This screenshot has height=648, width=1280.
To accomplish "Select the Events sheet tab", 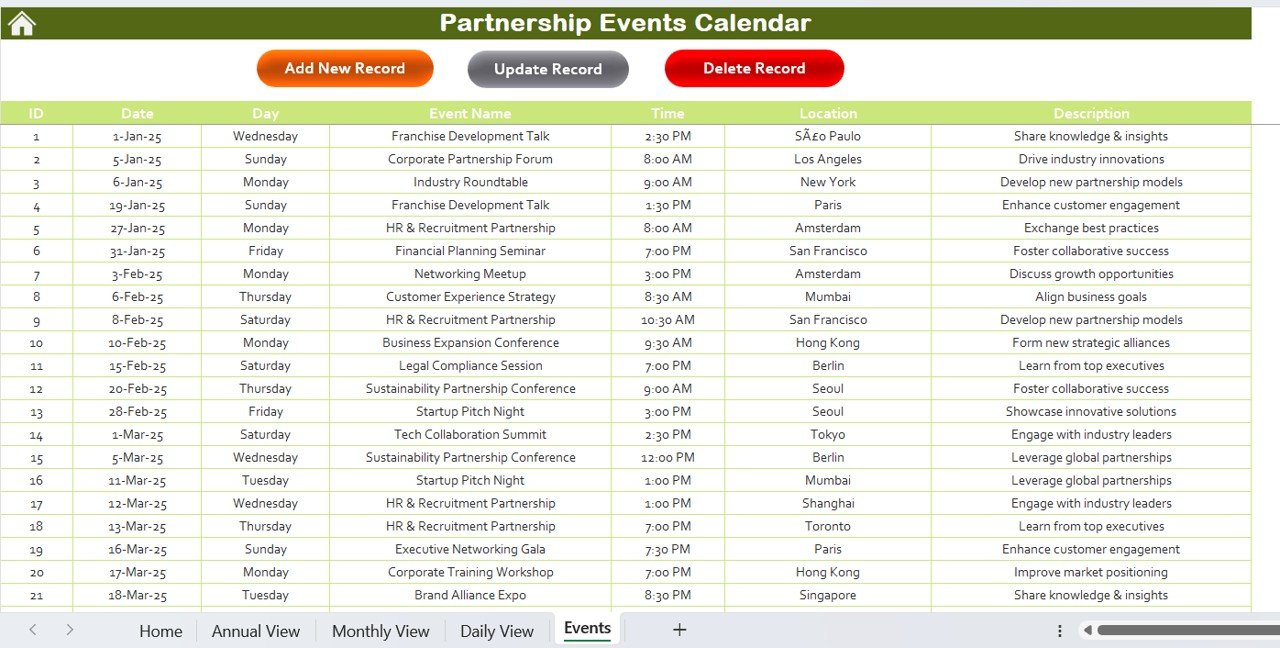I will point(587,629).
